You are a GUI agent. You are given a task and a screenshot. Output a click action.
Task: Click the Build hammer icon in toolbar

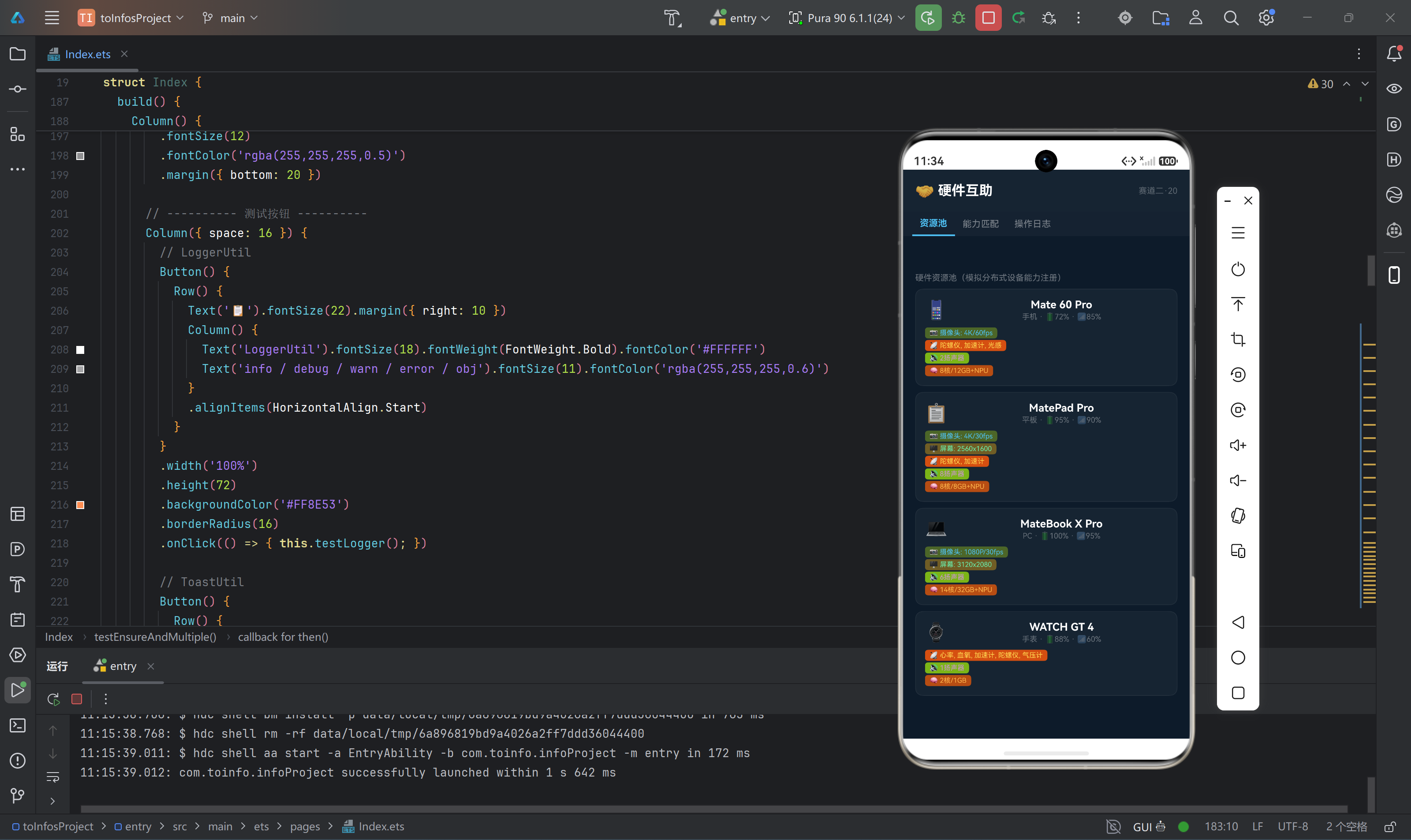(673, 18)
